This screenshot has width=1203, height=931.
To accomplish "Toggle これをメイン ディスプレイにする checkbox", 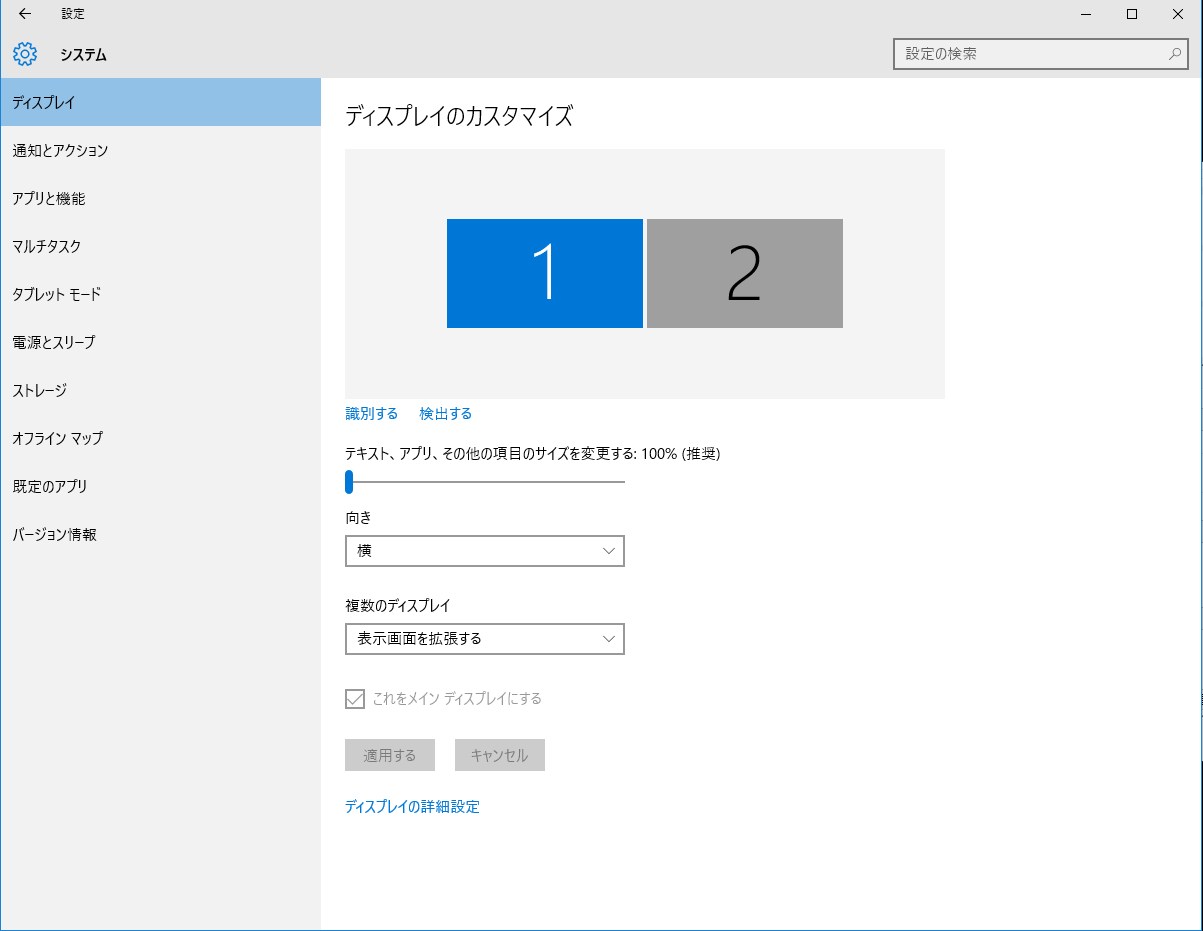I will tap(355, 699).
